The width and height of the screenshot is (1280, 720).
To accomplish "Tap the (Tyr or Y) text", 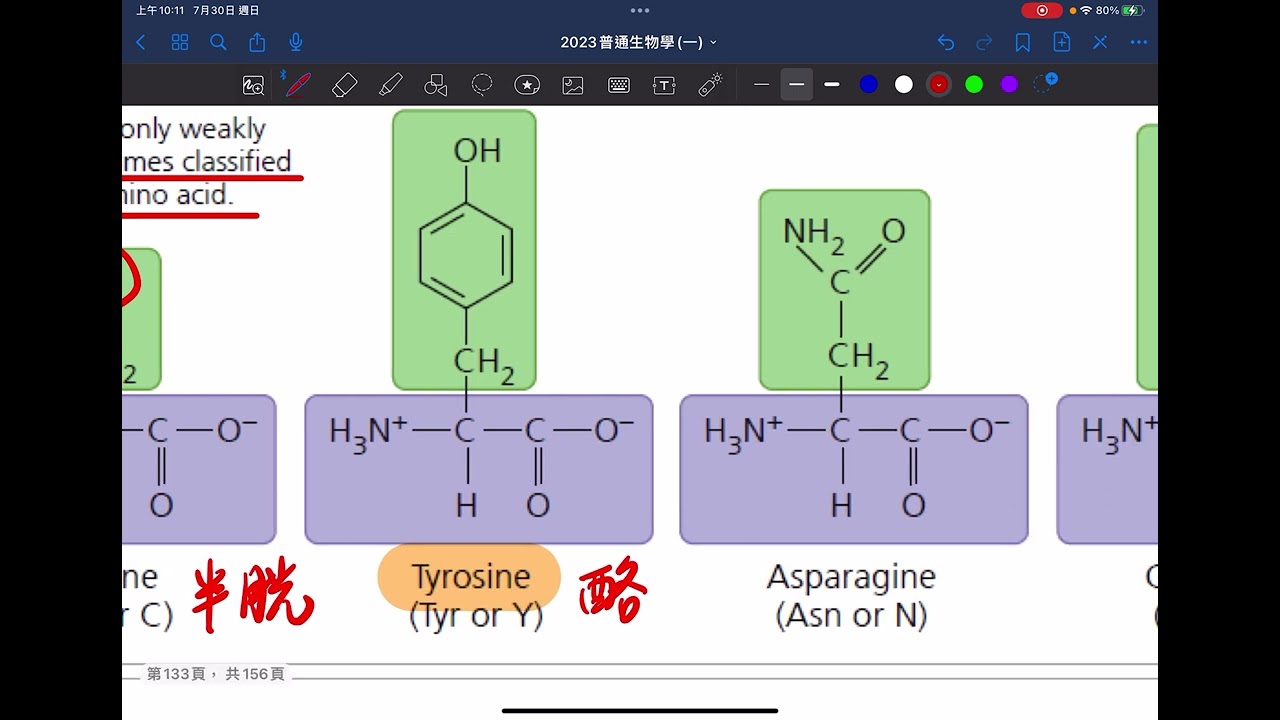I will 475,615.
